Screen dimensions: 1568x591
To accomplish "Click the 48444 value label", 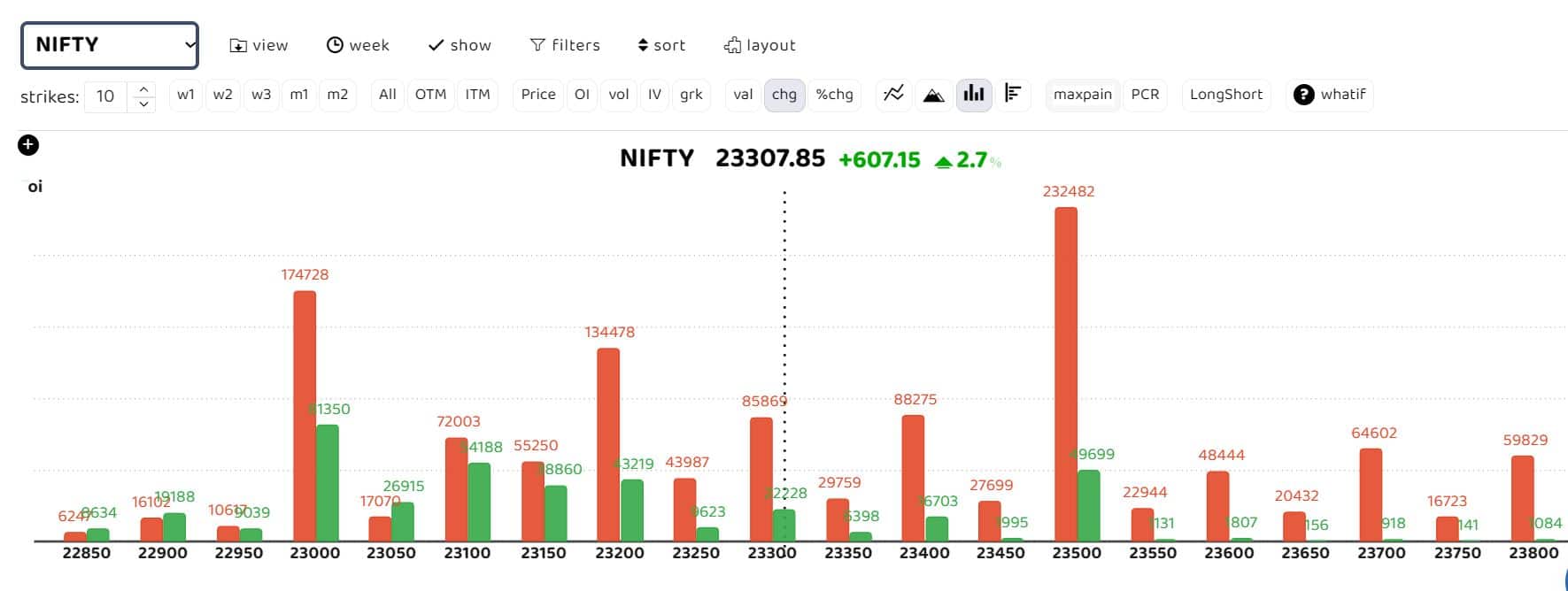I will 1222,455.
